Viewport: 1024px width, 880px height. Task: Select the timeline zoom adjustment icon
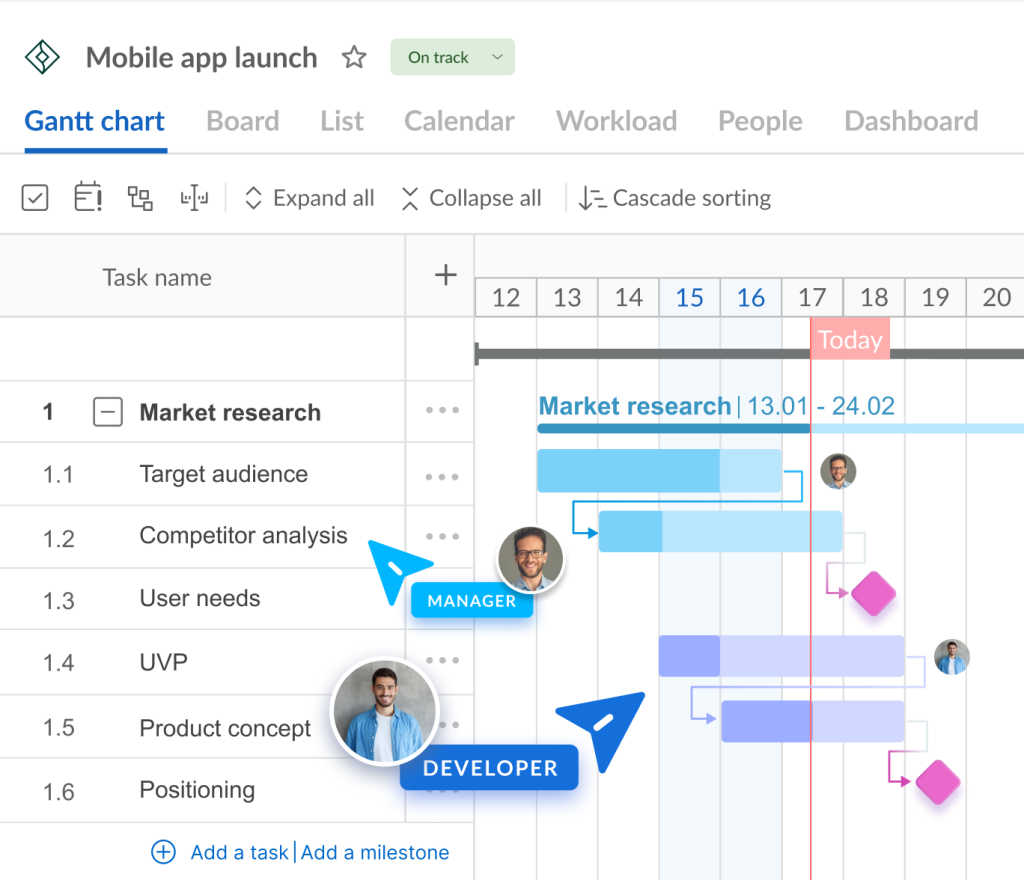[194, 197]
